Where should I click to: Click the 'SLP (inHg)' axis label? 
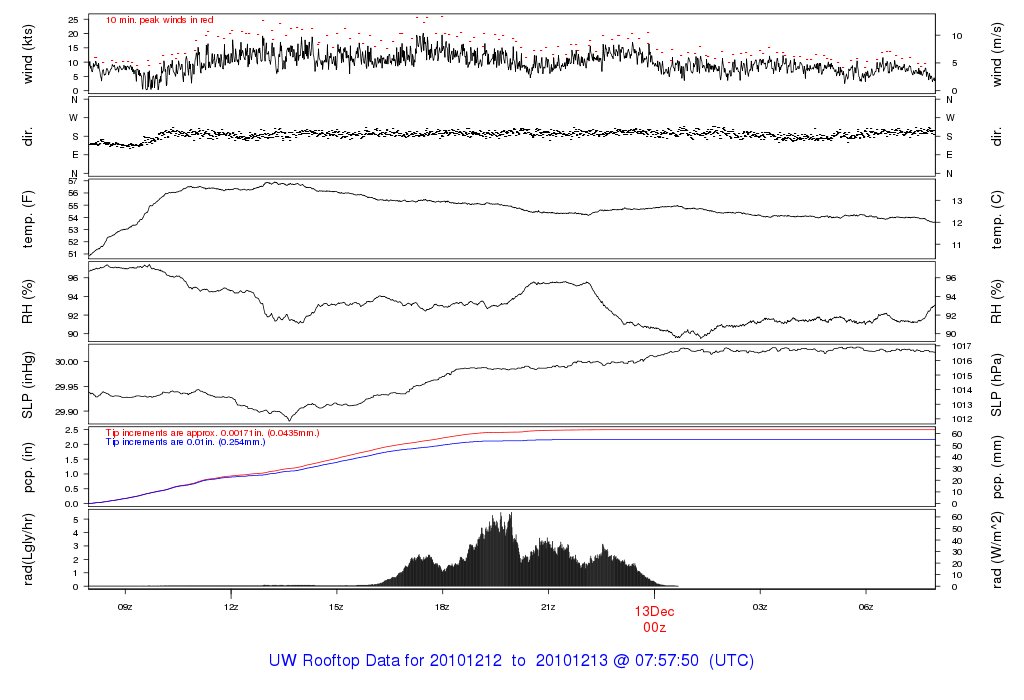27,385
